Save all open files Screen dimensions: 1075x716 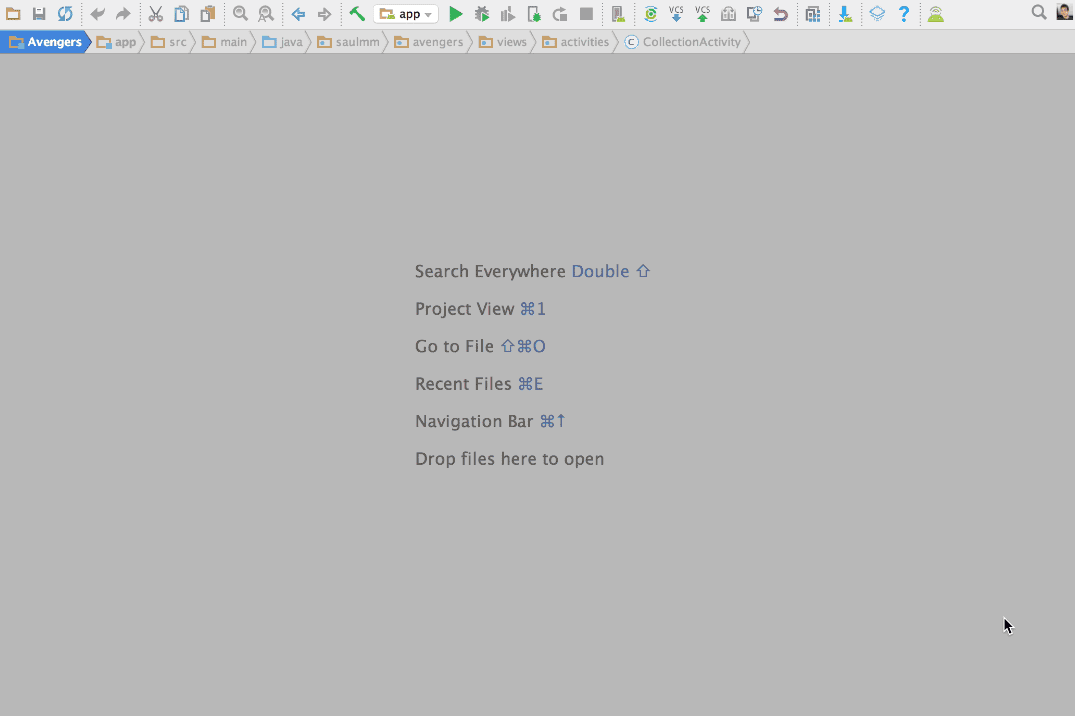click(x=39, y=13)
